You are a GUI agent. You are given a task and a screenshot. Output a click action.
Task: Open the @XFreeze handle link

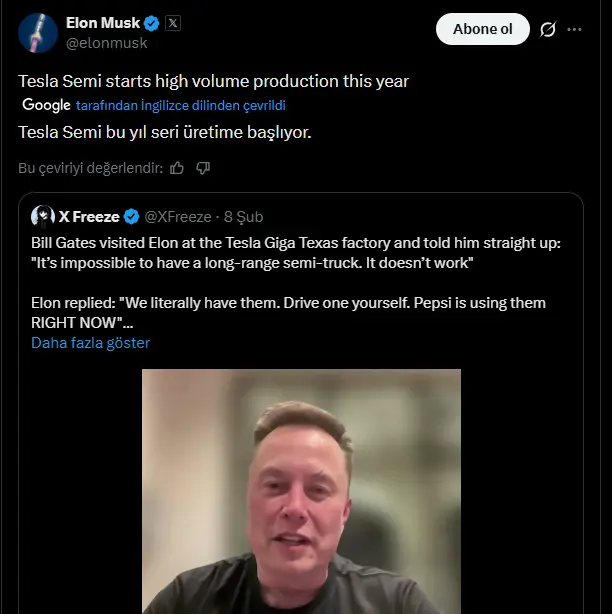178,216
